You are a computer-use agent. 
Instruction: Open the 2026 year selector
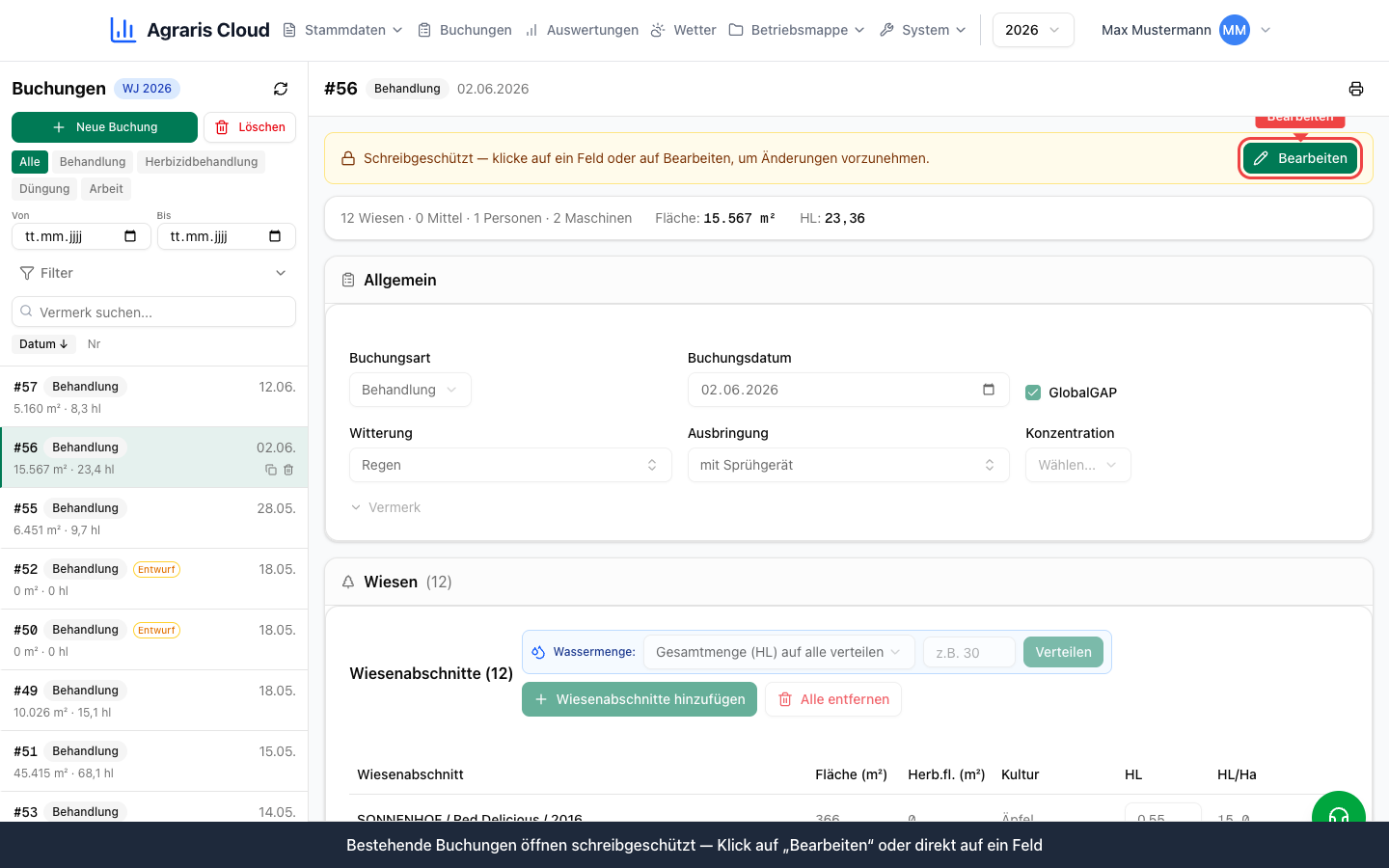tap(1033, 30)
